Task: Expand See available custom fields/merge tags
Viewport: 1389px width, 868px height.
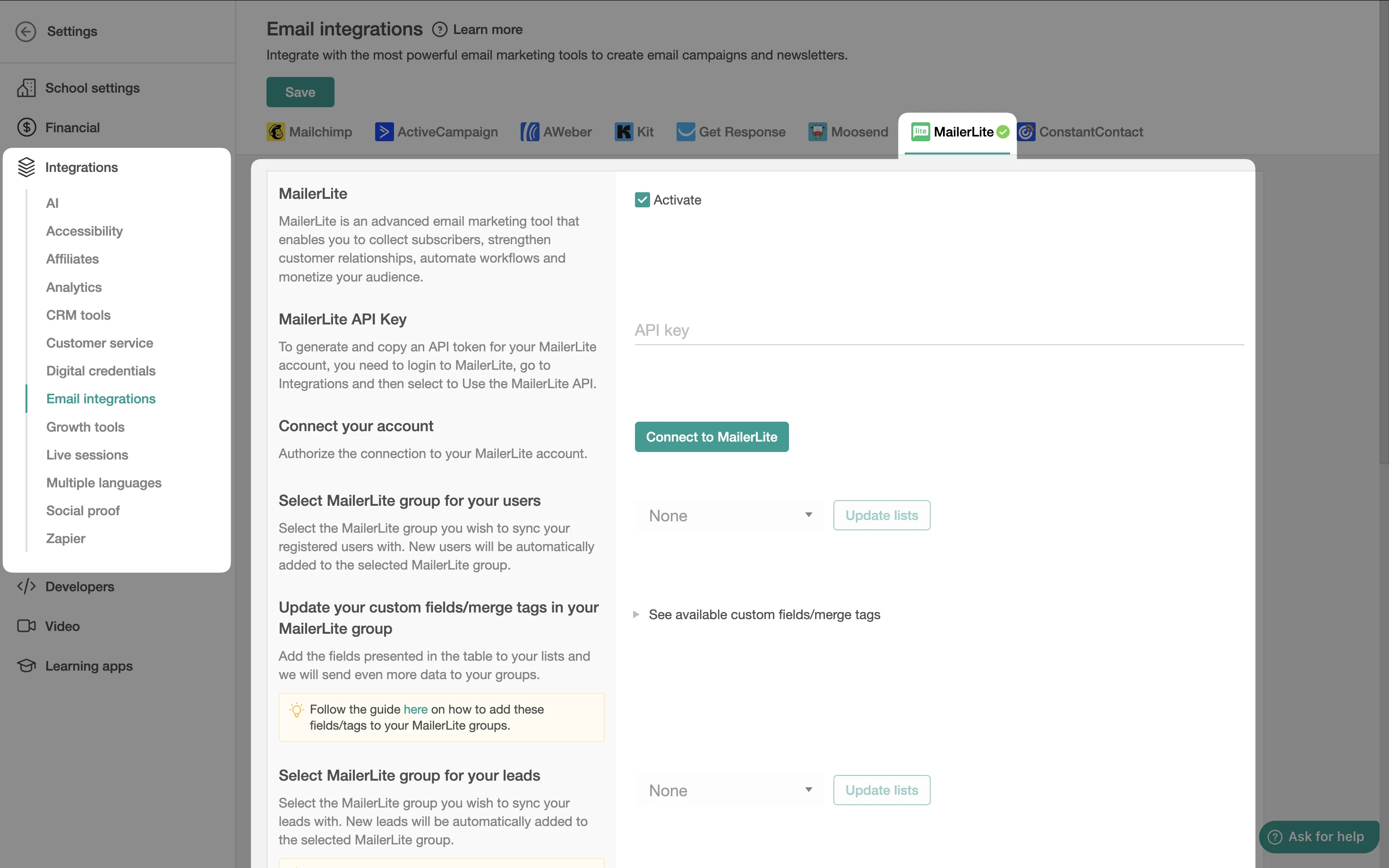Action: [757, 614]
